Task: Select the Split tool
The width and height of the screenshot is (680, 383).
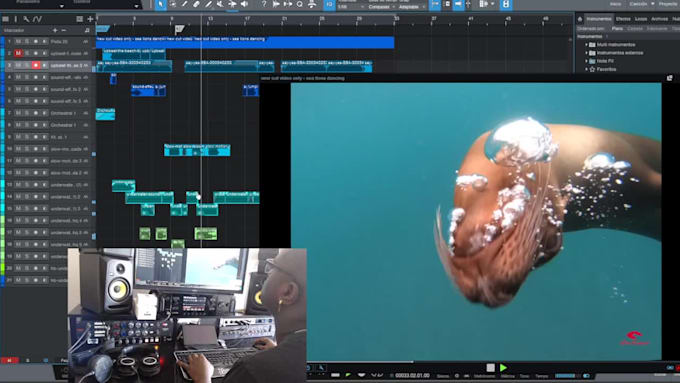Action: pos(185,4)
